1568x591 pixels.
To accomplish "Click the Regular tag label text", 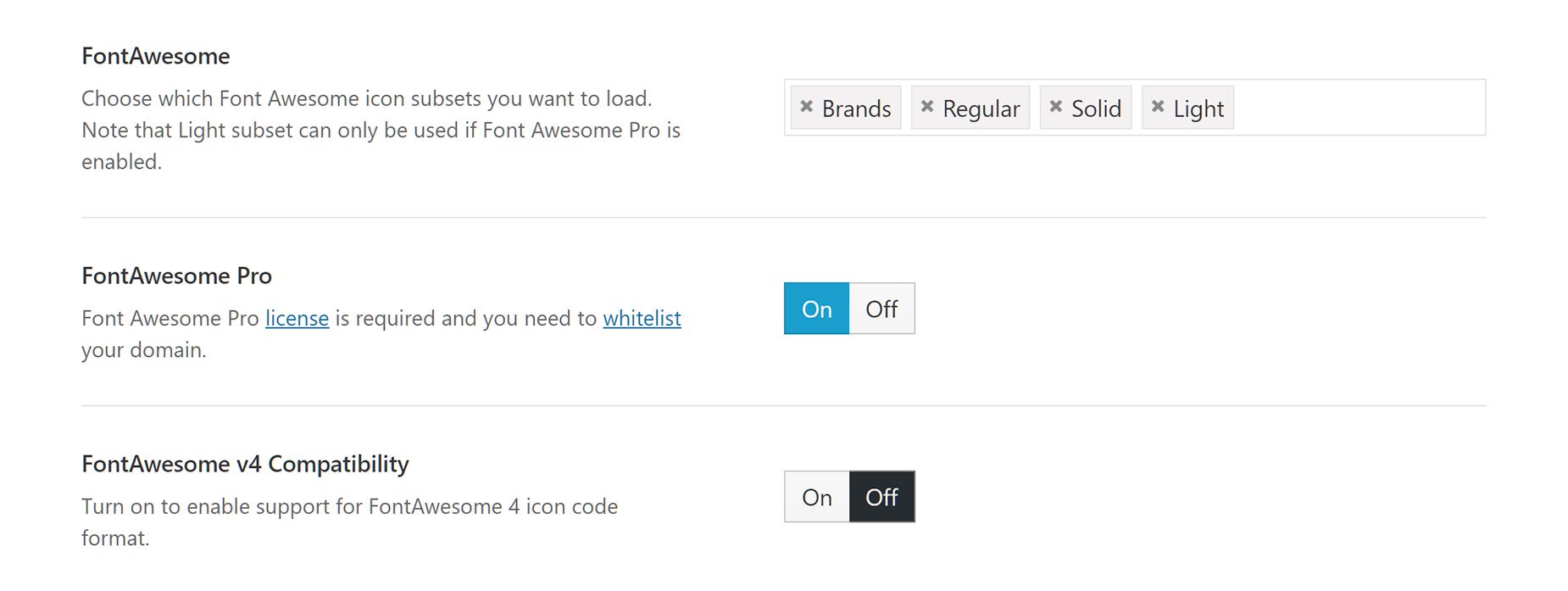I will pyautogui.click(x=981, y=109).
